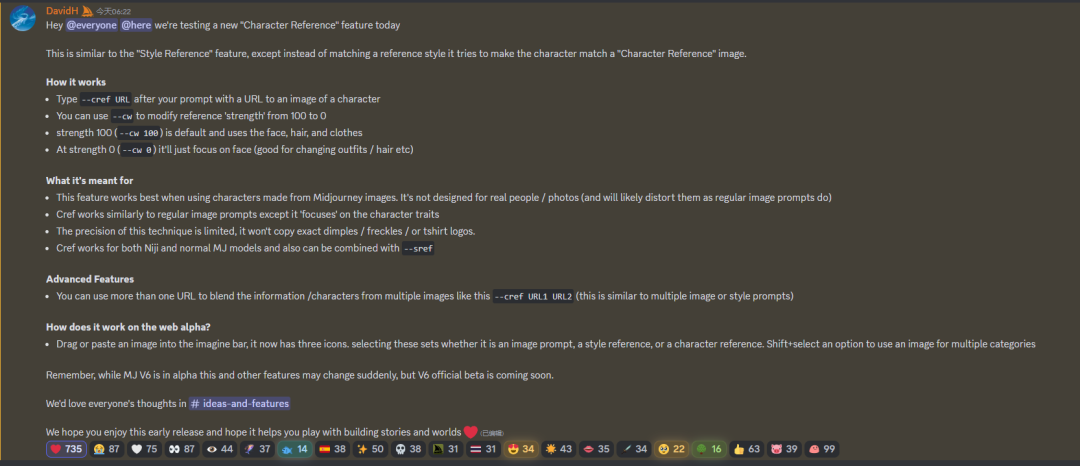
Task: Click the '--sref' code snippet
Action: coord(418,249)
